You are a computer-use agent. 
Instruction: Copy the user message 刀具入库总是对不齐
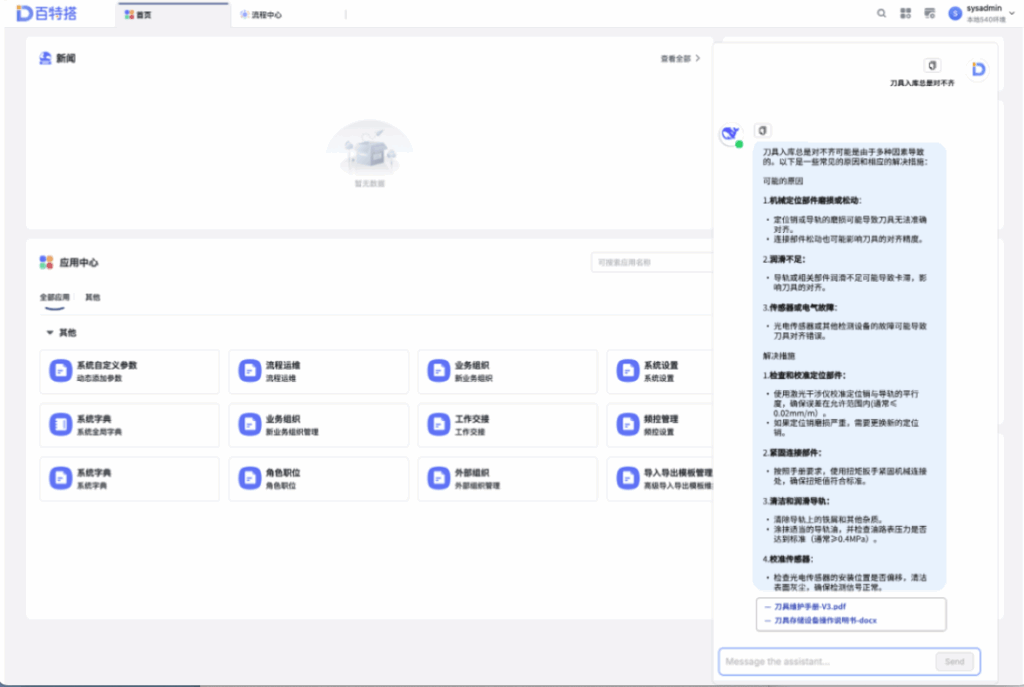932,65
